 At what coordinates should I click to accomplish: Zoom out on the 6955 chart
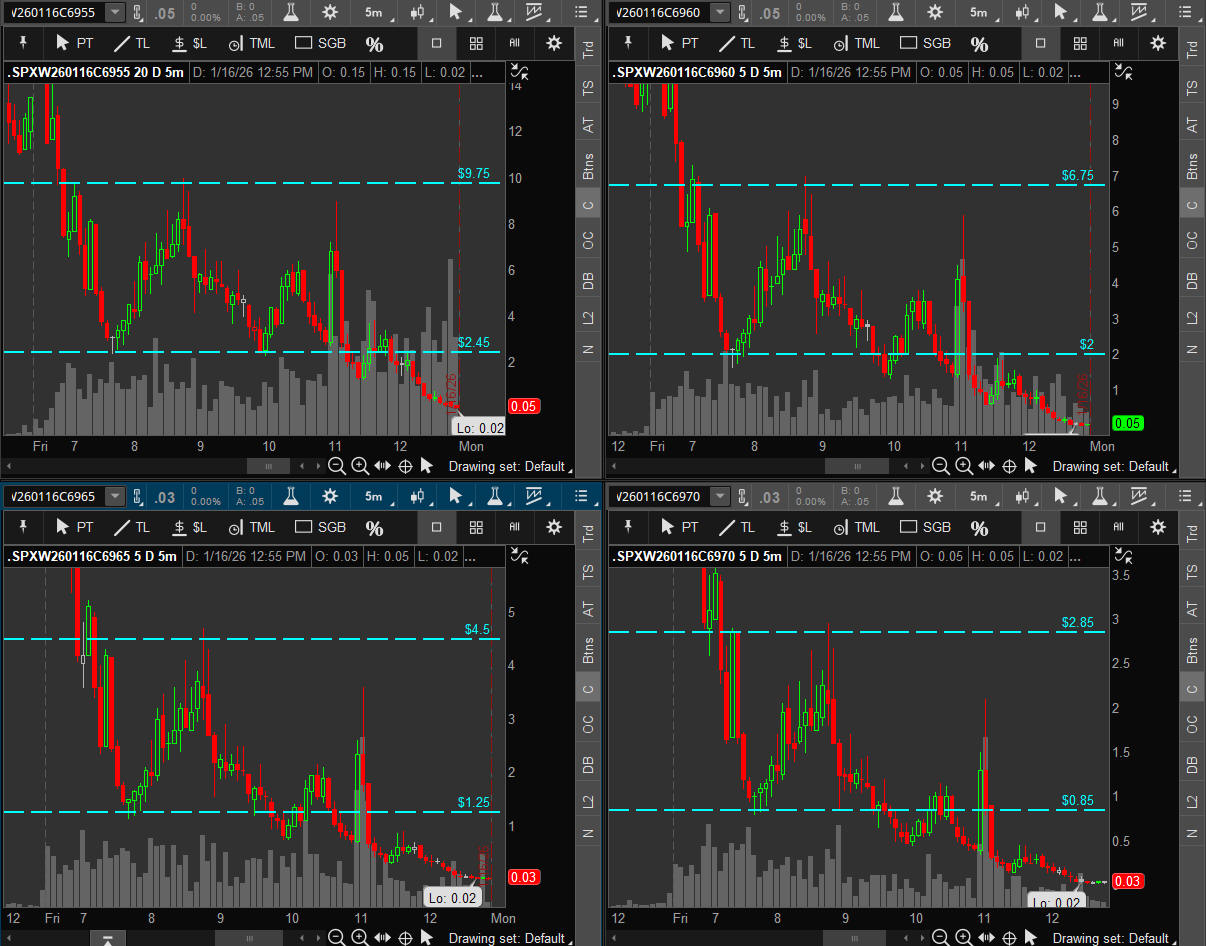tap(337, 466)
